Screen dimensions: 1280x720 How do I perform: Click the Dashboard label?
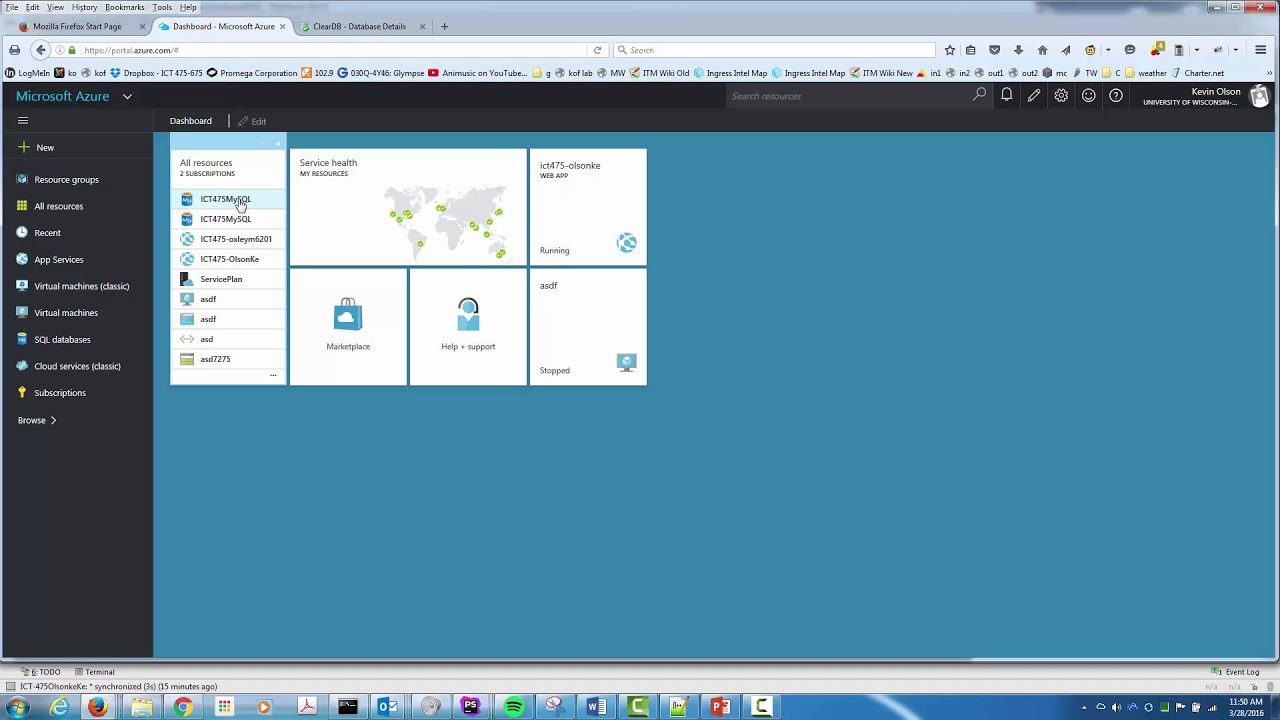(x=190, y=121)
